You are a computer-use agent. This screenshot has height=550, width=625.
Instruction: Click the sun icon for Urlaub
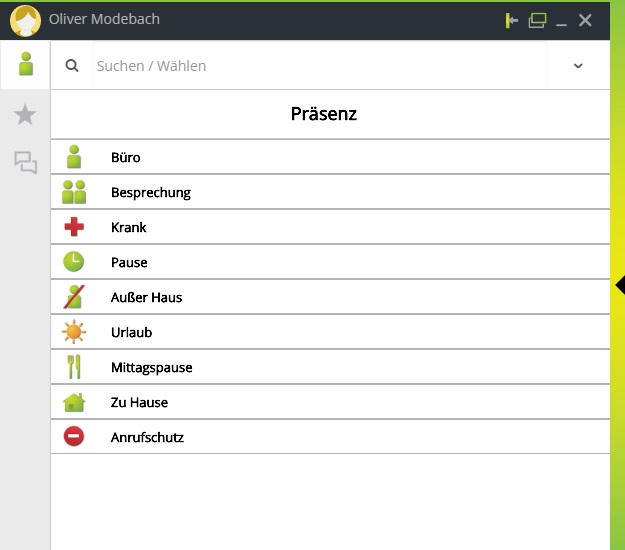pyautogui.click(x=74, y=332)
